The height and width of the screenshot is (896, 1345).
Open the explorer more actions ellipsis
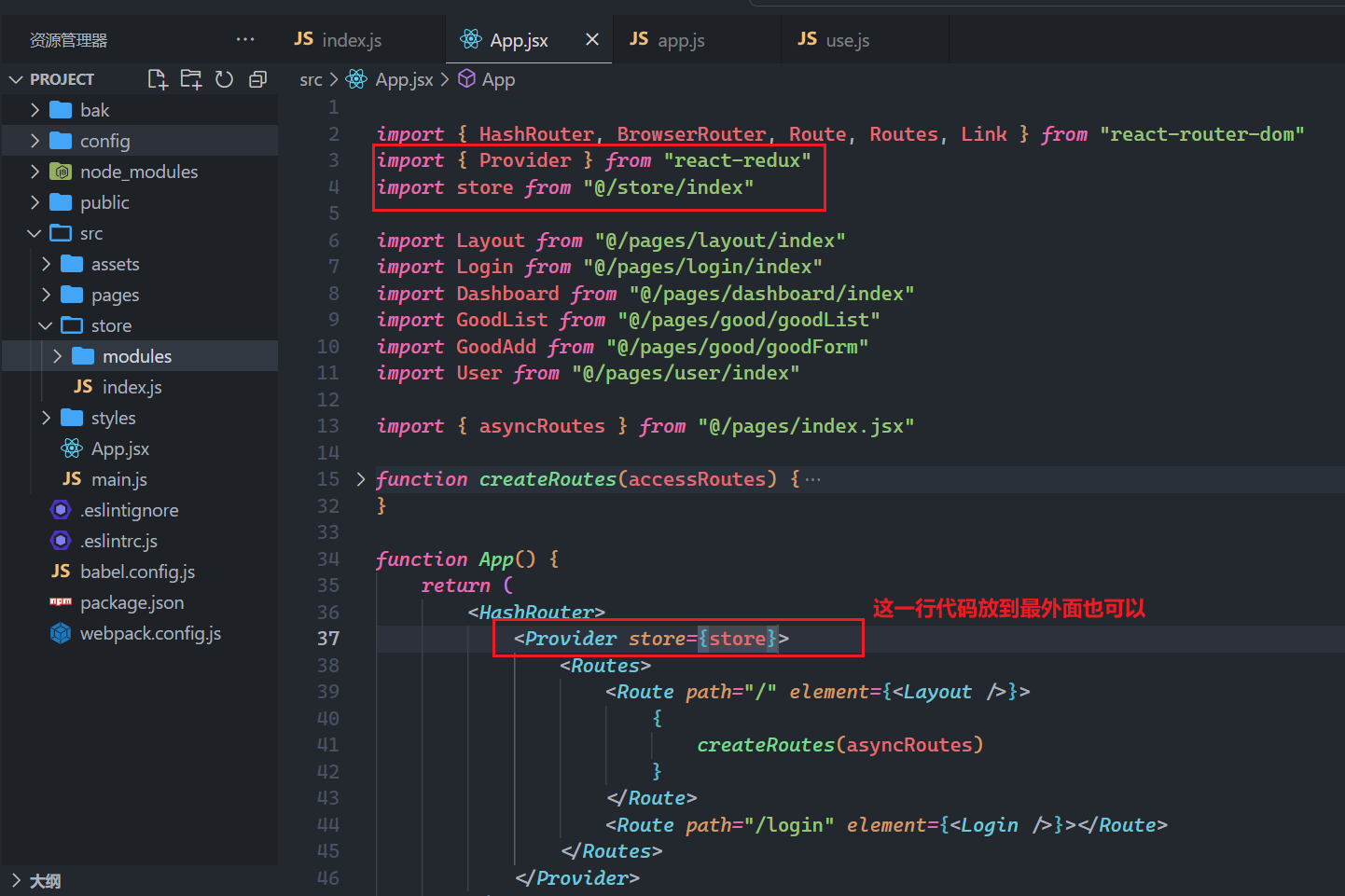coord(245,39)
